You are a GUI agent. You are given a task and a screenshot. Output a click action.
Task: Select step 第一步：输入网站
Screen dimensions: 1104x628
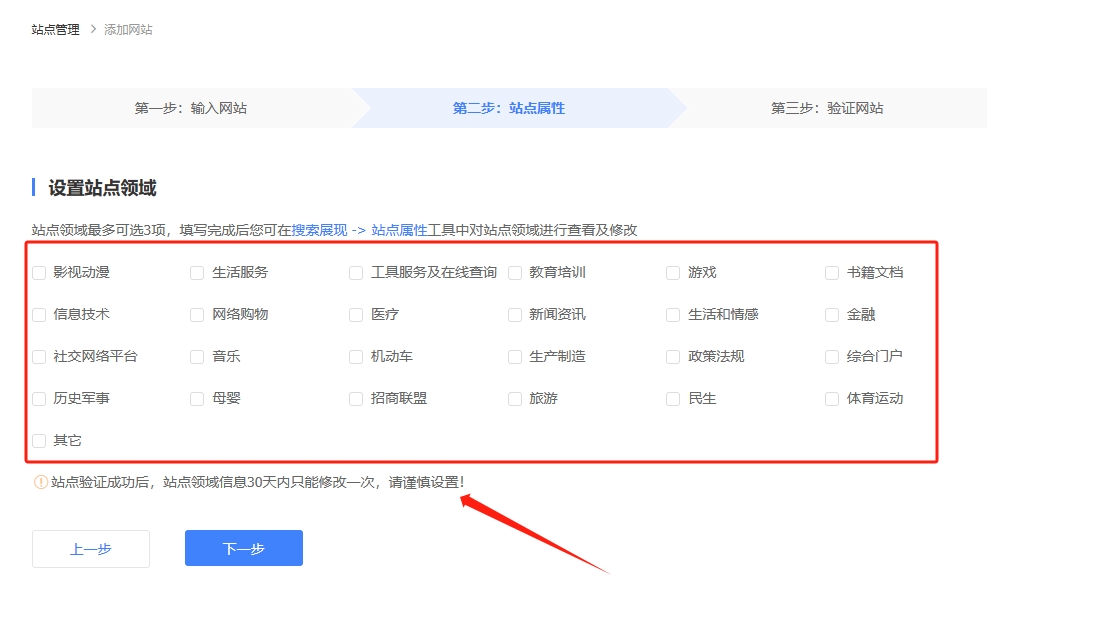tap(191, 108)
